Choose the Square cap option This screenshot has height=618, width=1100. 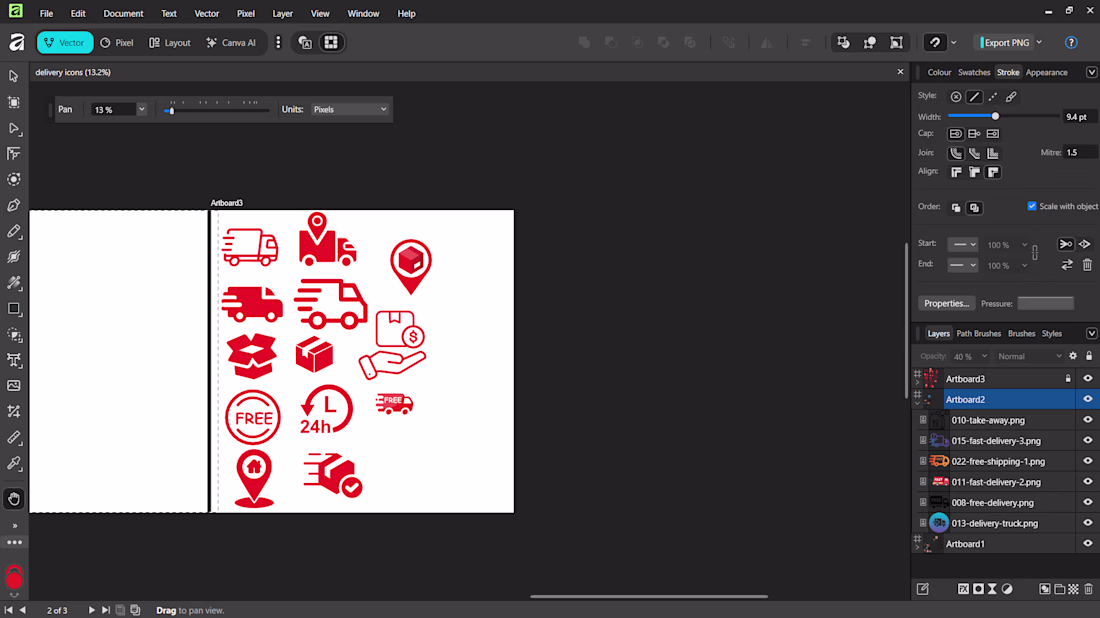pos(993,134)
